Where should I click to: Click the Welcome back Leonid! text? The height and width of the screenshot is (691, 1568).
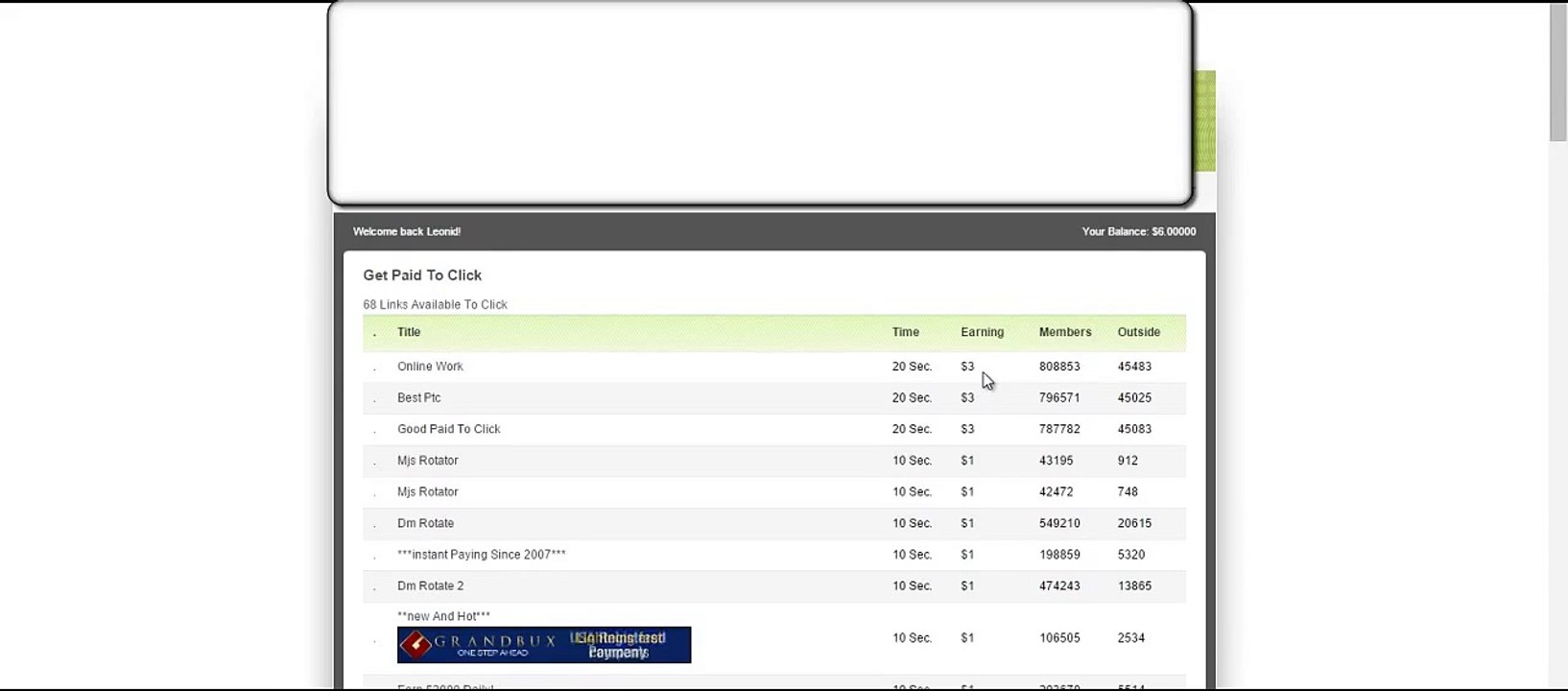(x=407, y=231)
